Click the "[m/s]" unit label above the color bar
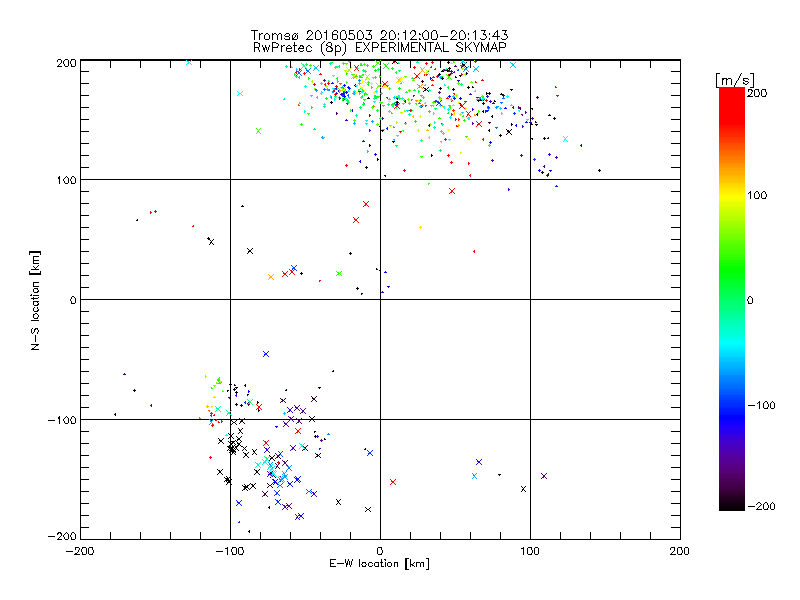The width and height of the screenshot is (800, 600). tap(734, 80)
